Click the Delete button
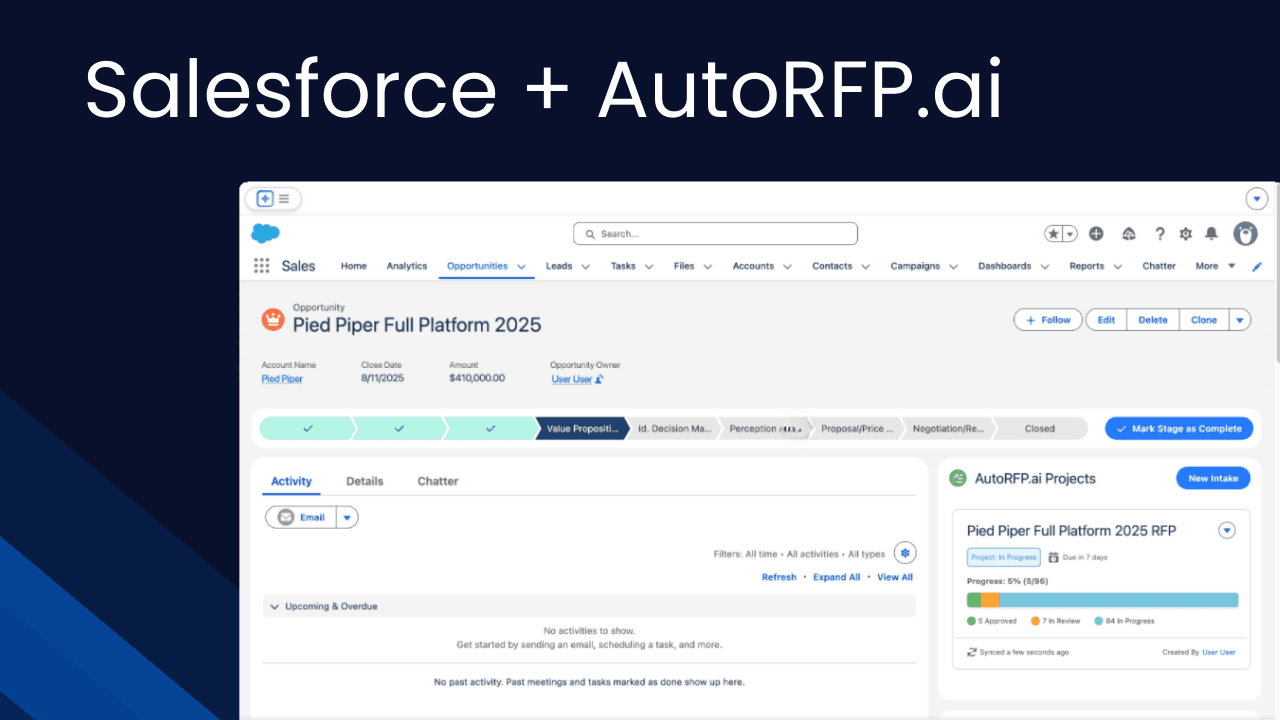This screenshot has width=1280, height=720. point(1153,320)
